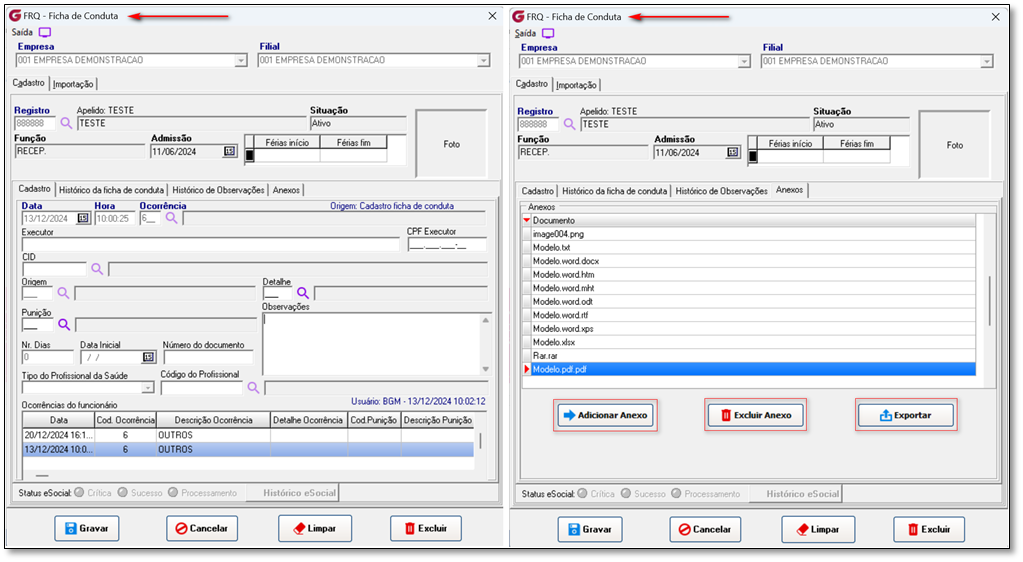Click Cancelar button in left window

click(202, 528)
